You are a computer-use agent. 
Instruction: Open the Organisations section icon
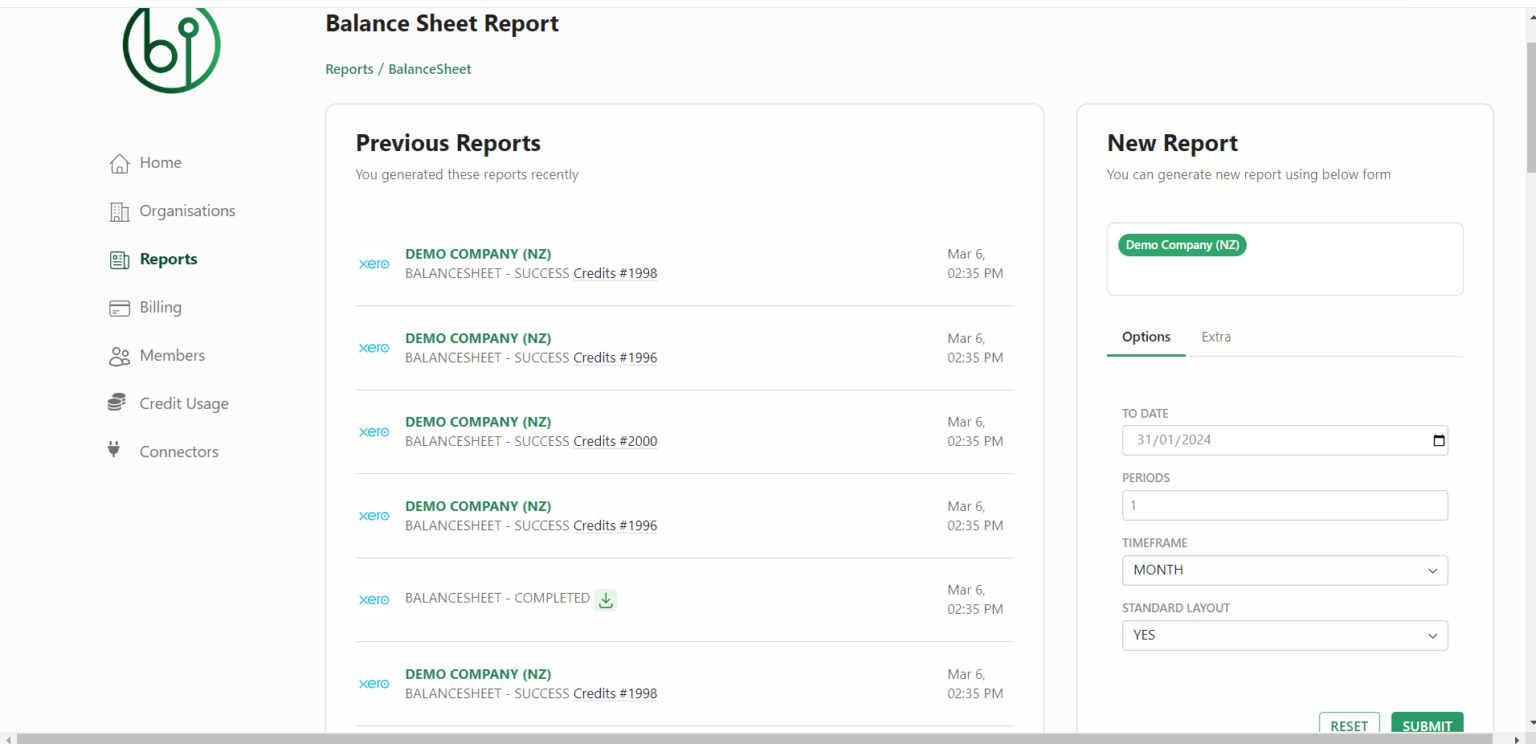119,210
